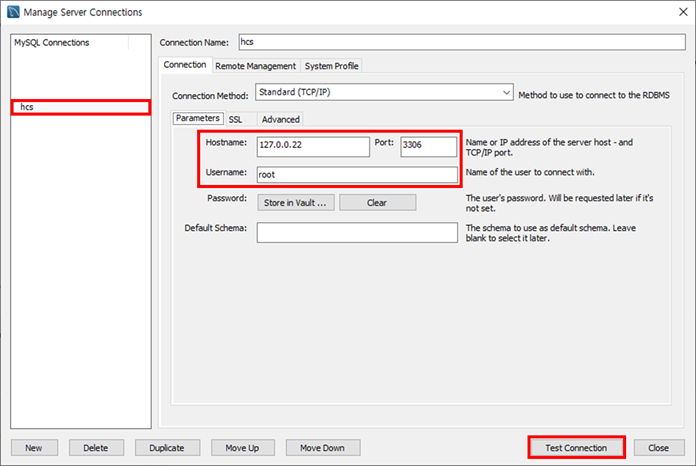Click the 'Password:' label
This screenshot has width=696, height=466.
(227, 198)
